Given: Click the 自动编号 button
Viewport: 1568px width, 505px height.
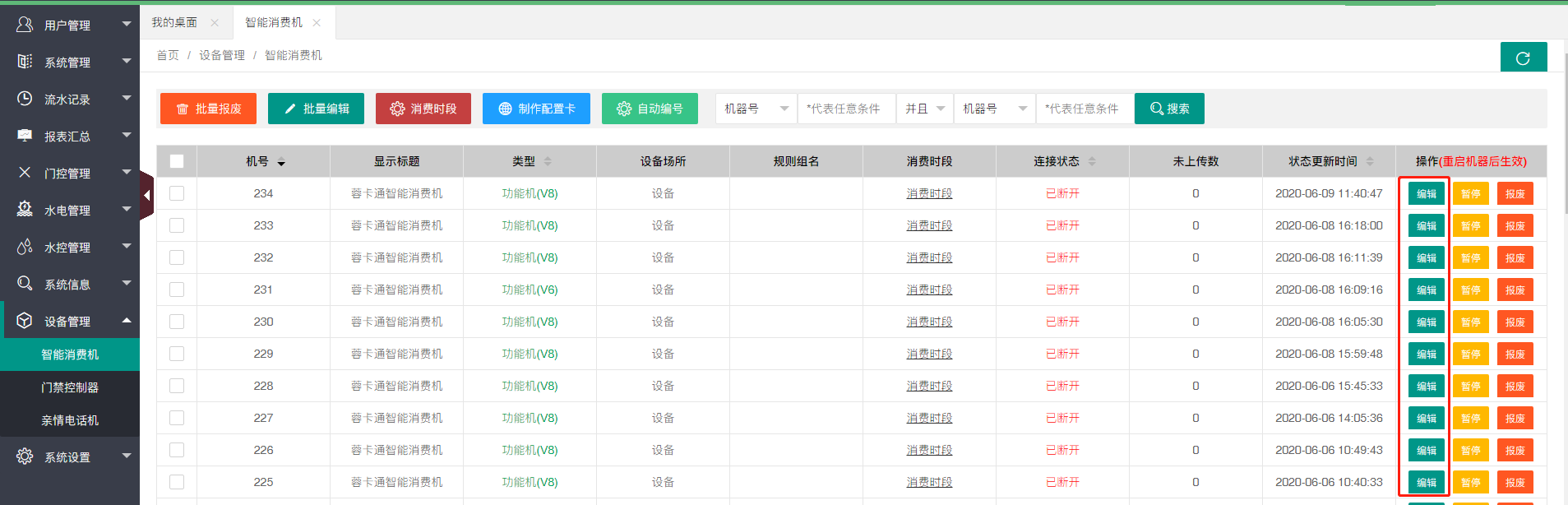Looking at the screenshot, I should click(x=650, y=109).
